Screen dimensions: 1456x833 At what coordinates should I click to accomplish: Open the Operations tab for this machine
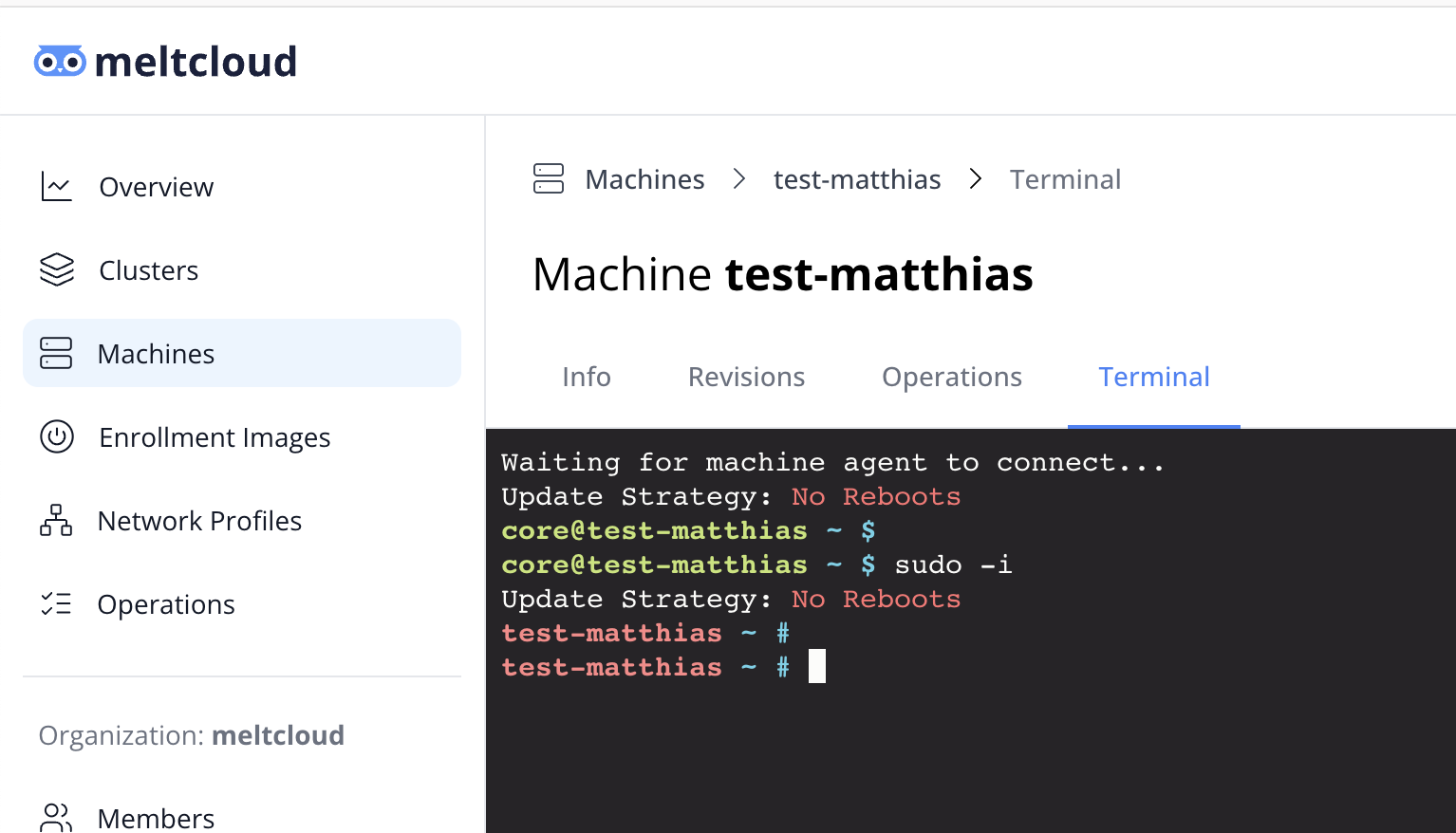951,378
